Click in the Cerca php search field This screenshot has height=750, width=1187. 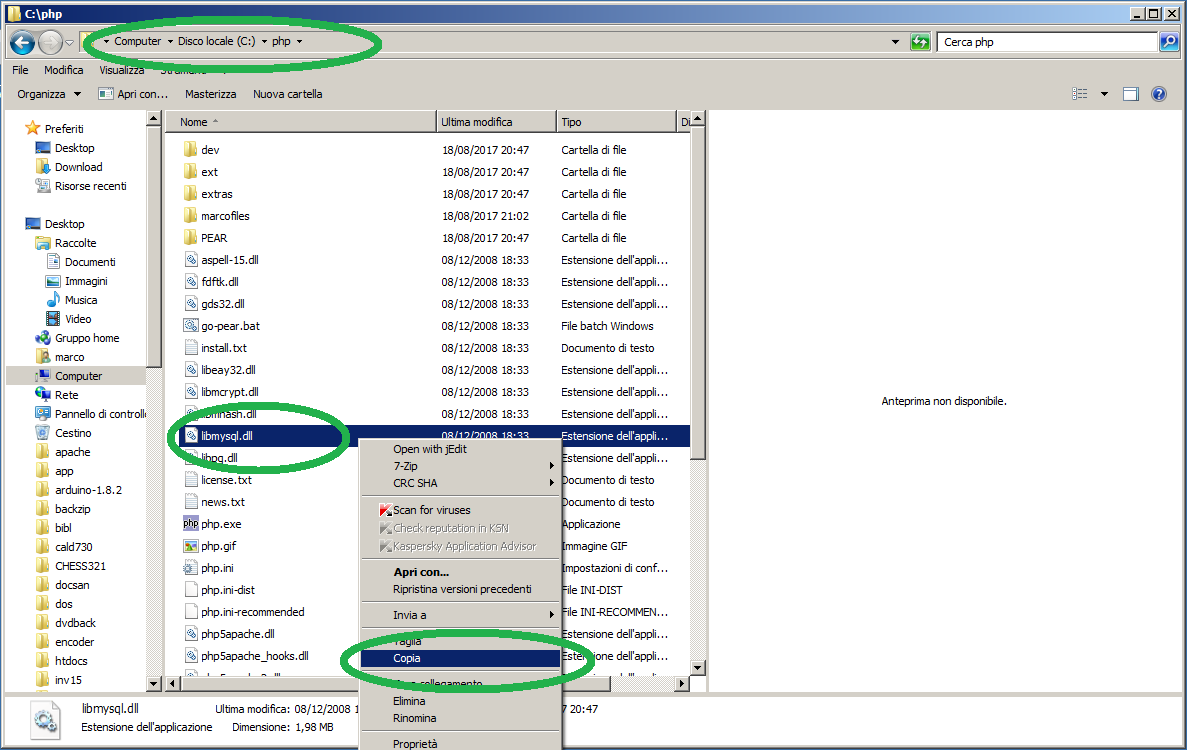pyautogui.click(x=1045, y=42)
